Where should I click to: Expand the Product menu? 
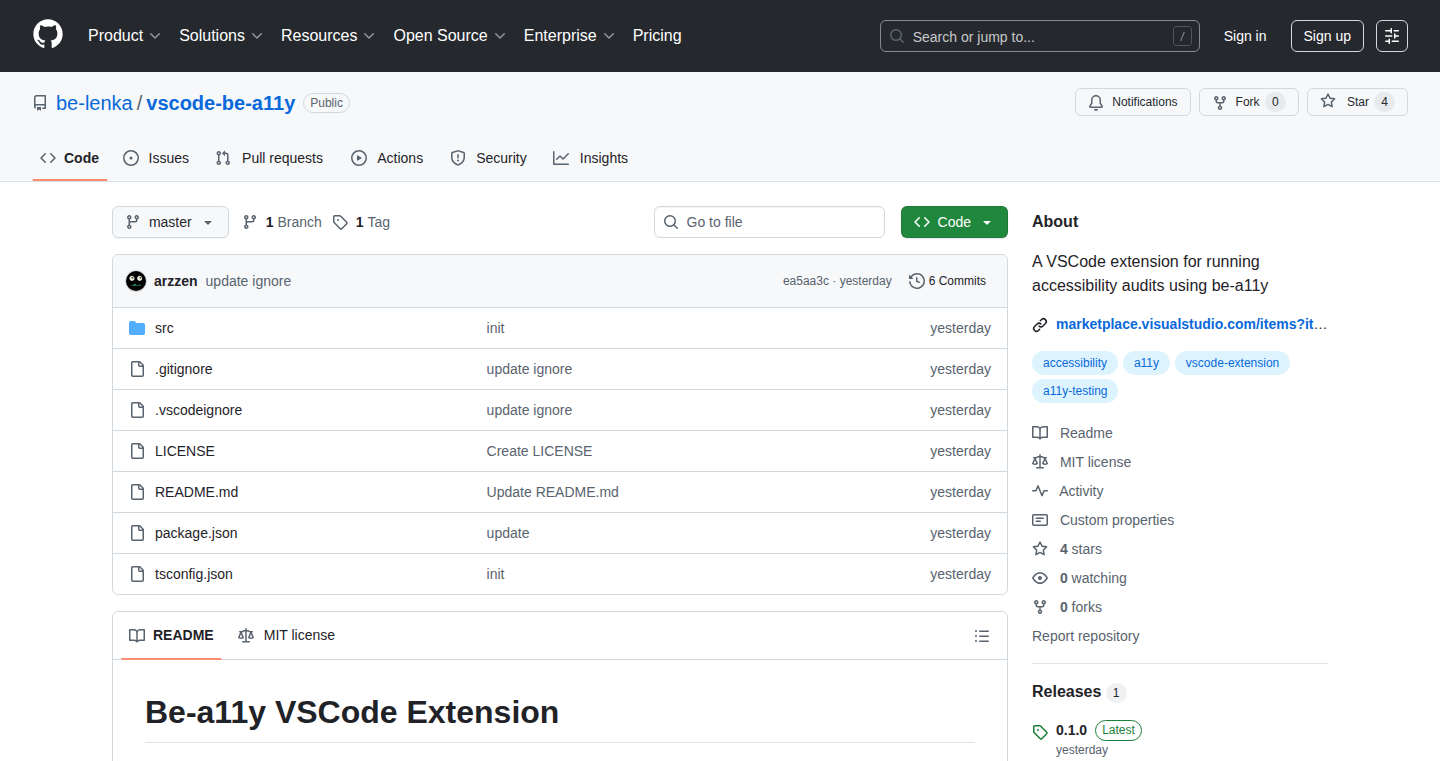pos(124,35)
